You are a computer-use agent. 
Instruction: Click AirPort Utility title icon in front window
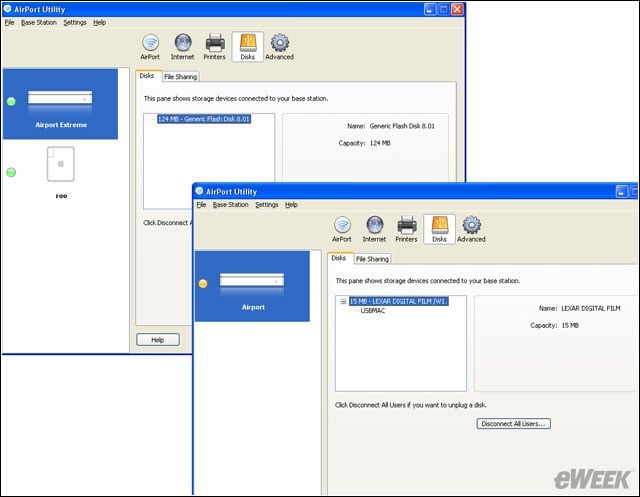click(199, 191)
